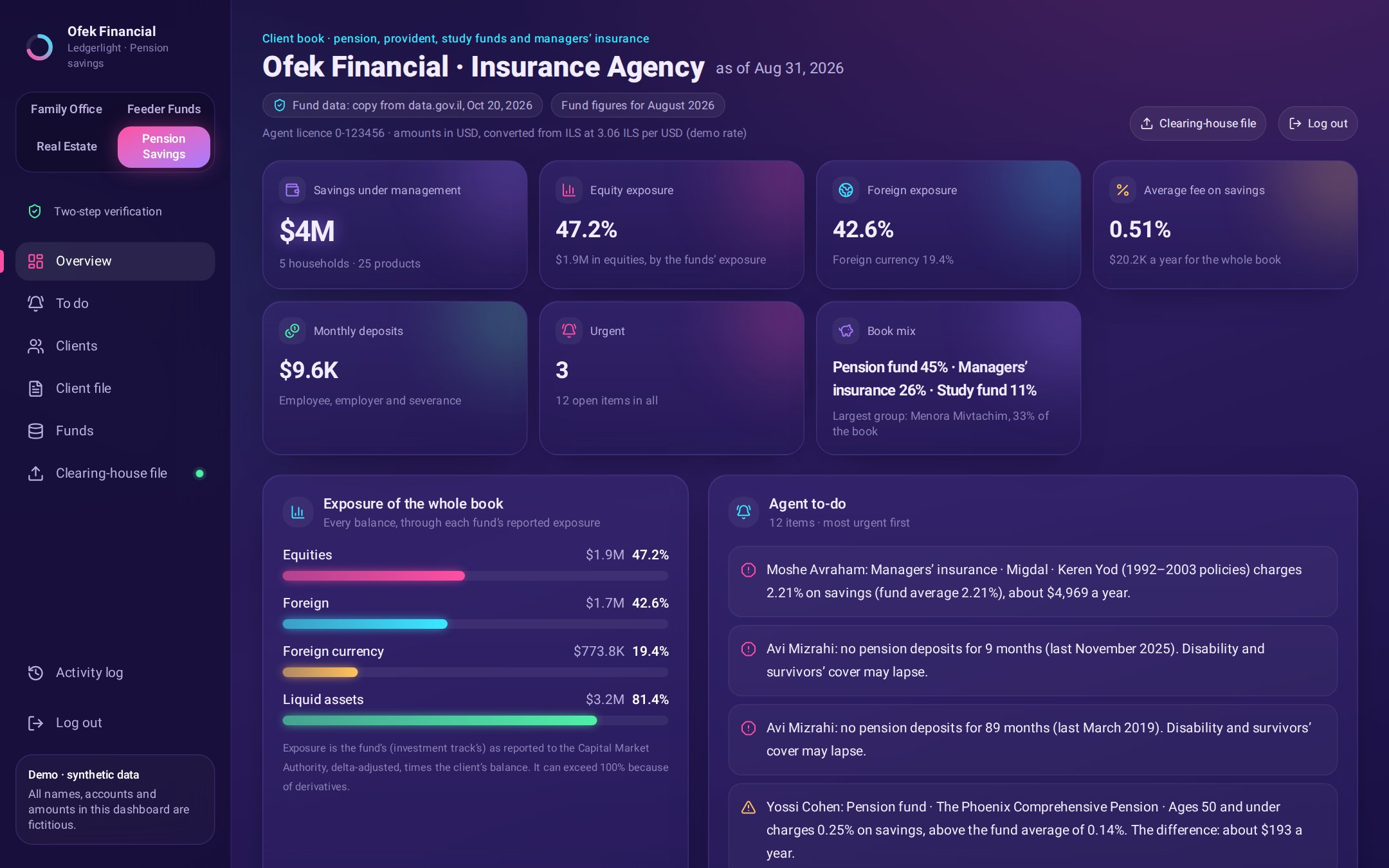Click the bar chart icon on Equity exposure card
The width and height of the screenshot is (1389, 868).
pyautogui.click(x=569, y=190)
